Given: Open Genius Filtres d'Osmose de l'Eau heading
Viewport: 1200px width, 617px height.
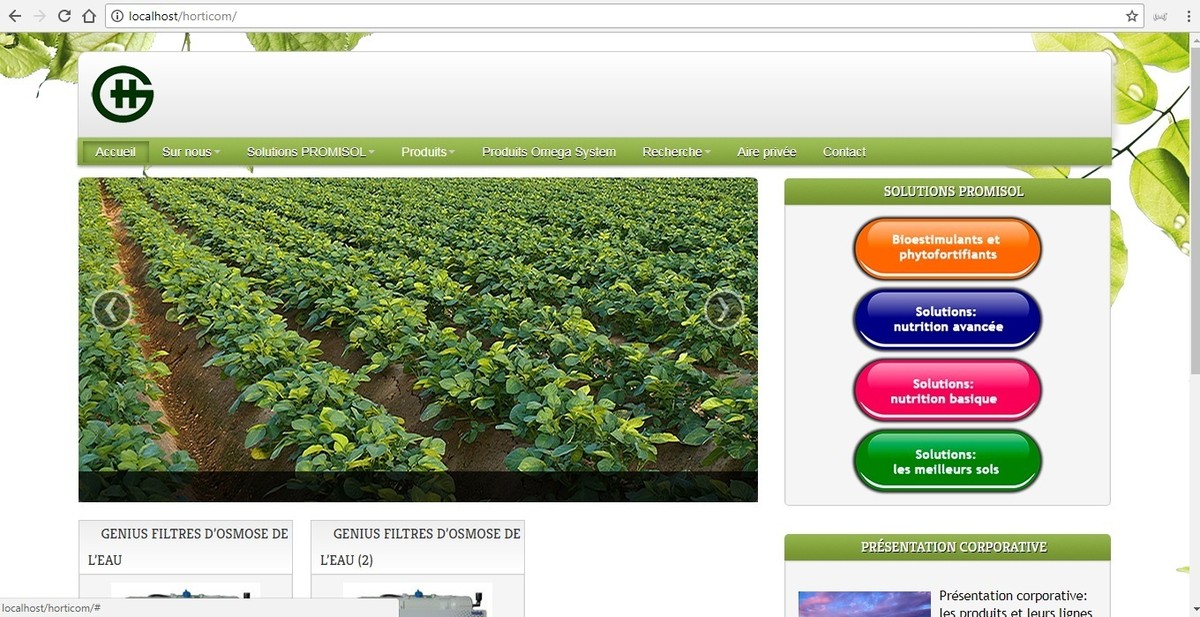Looking at the screenshot, I should point(188,547).
